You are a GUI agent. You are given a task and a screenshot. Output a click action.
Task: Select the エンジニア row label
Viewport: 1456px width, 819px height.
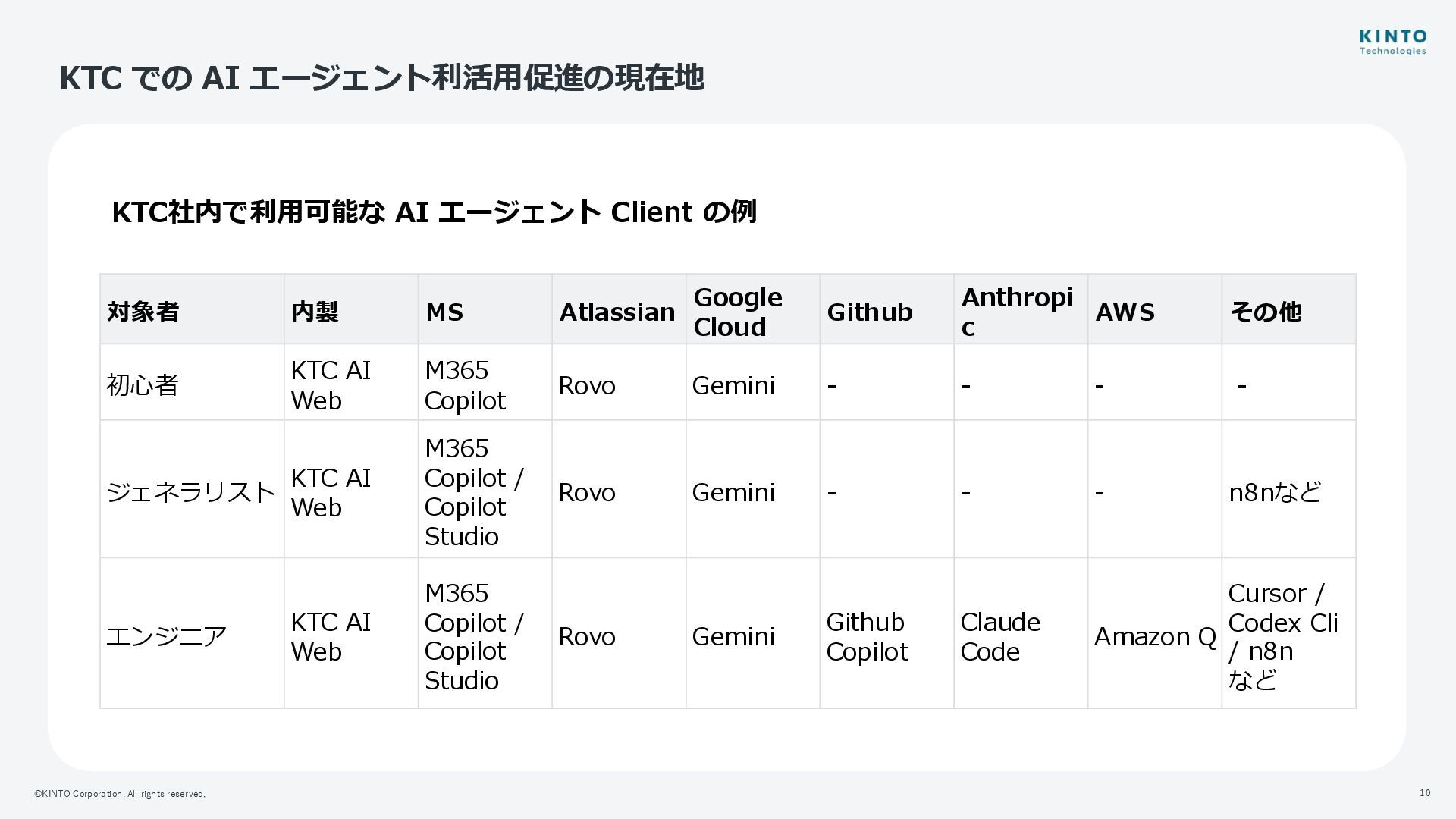click(167, 636)
